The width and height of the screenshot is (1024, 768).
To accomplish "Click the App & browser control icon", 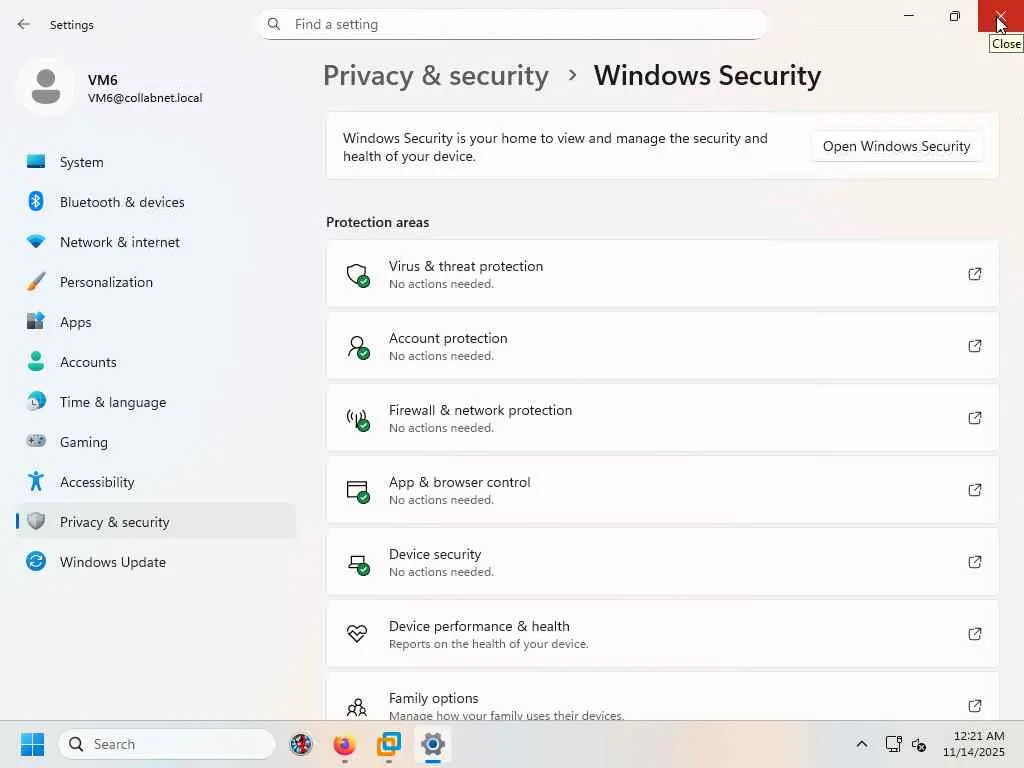I will (x=357, y=490).
